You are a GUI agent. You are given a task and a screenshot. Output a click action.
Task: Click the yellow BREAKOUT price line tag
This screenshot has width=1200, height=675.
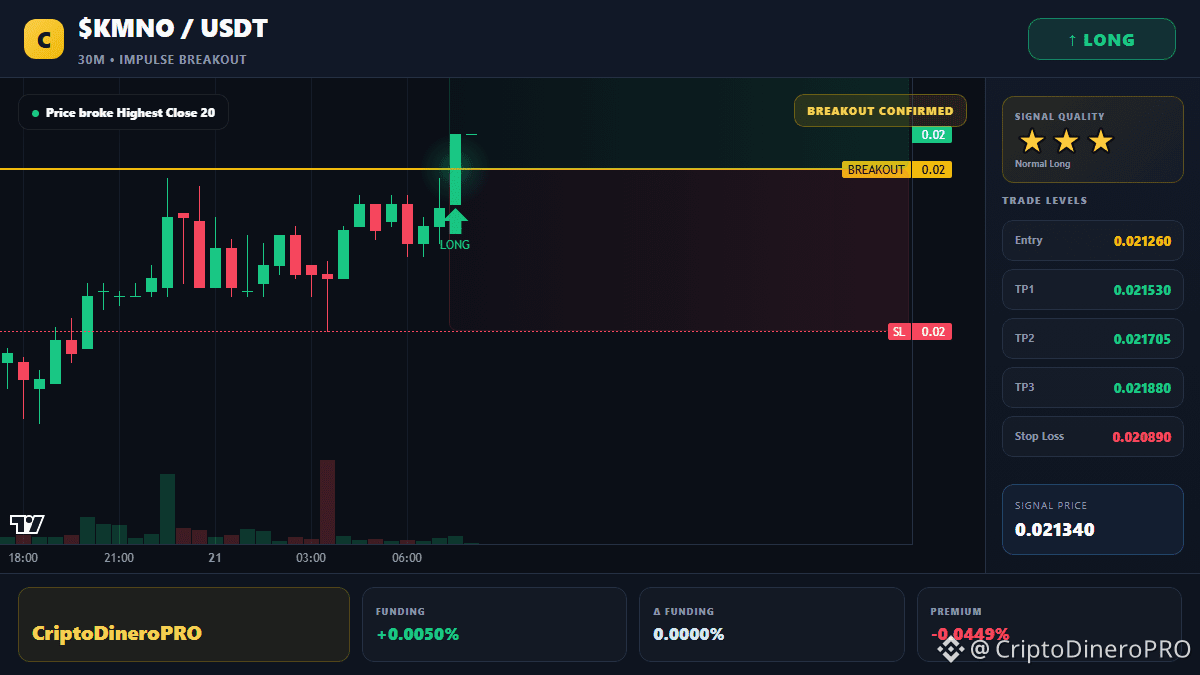coord(897,170)
